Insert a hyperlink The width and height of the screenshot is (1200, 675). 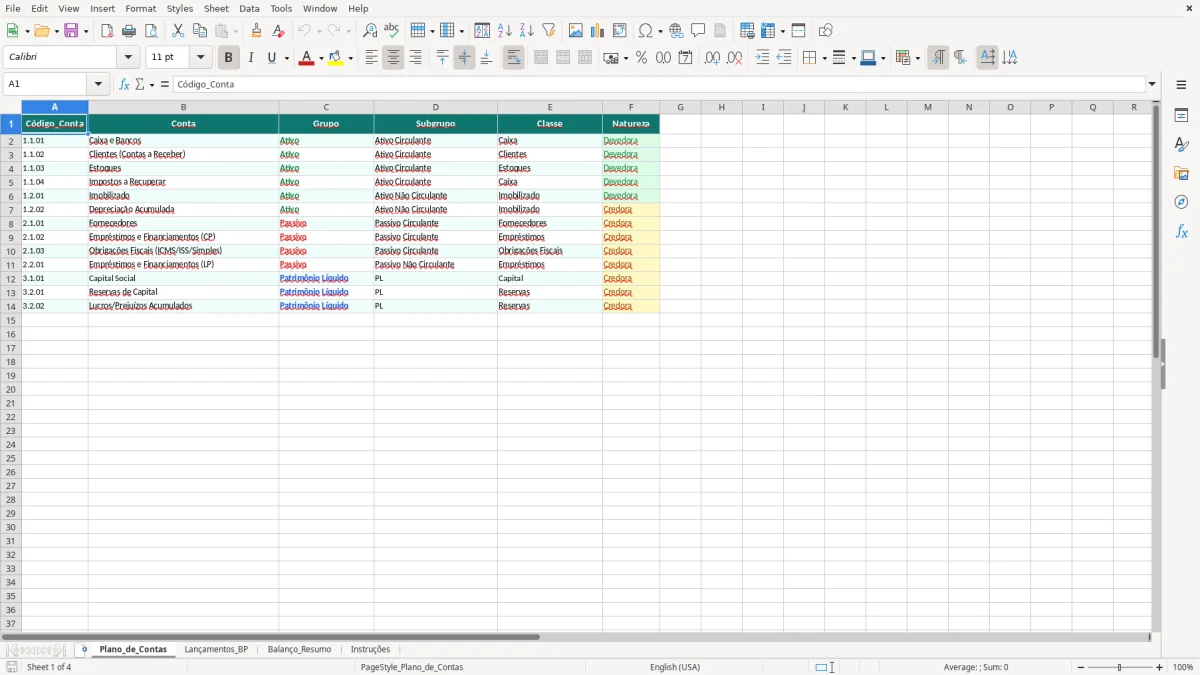[676, 30]
